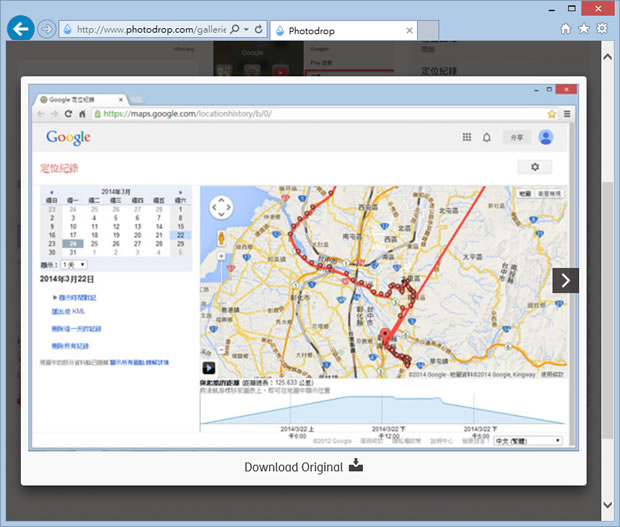620x527 pixels.
Task: Click the map zoom slider track
Action: (x=221, y=303)
